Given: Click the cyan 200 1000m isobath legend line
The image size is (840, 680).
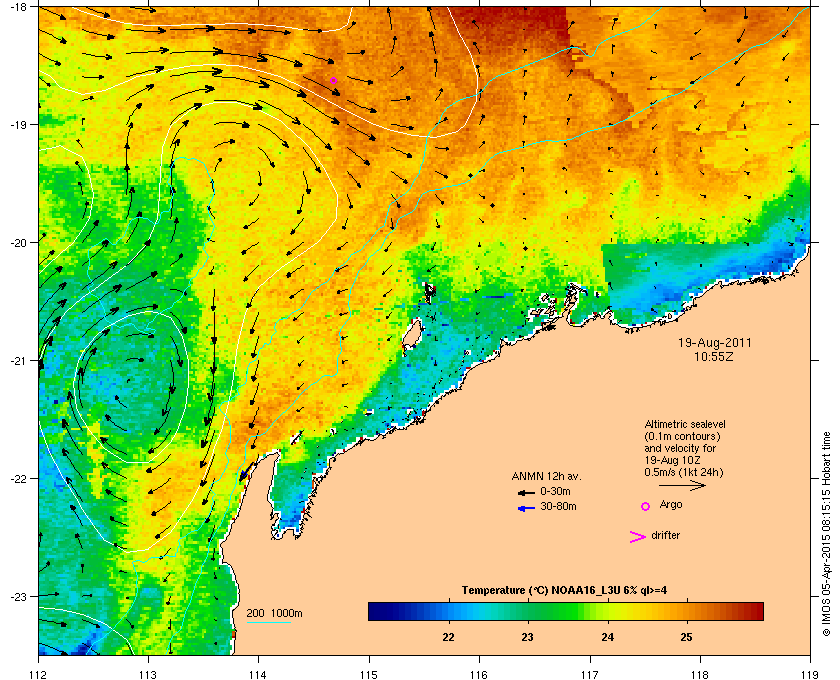Looking at the screenshot, I should (x=268, y=623).
